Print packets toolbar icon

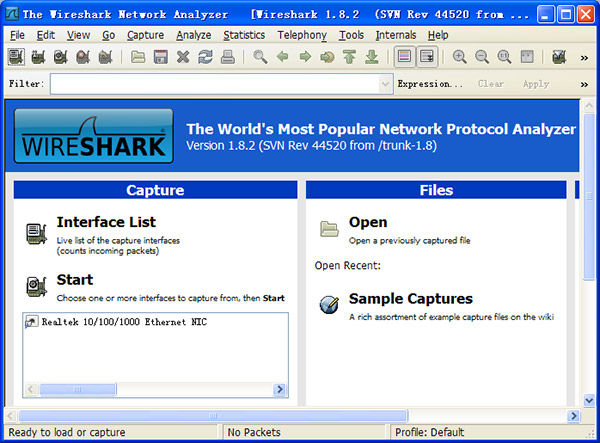click(x=228, y=57)
